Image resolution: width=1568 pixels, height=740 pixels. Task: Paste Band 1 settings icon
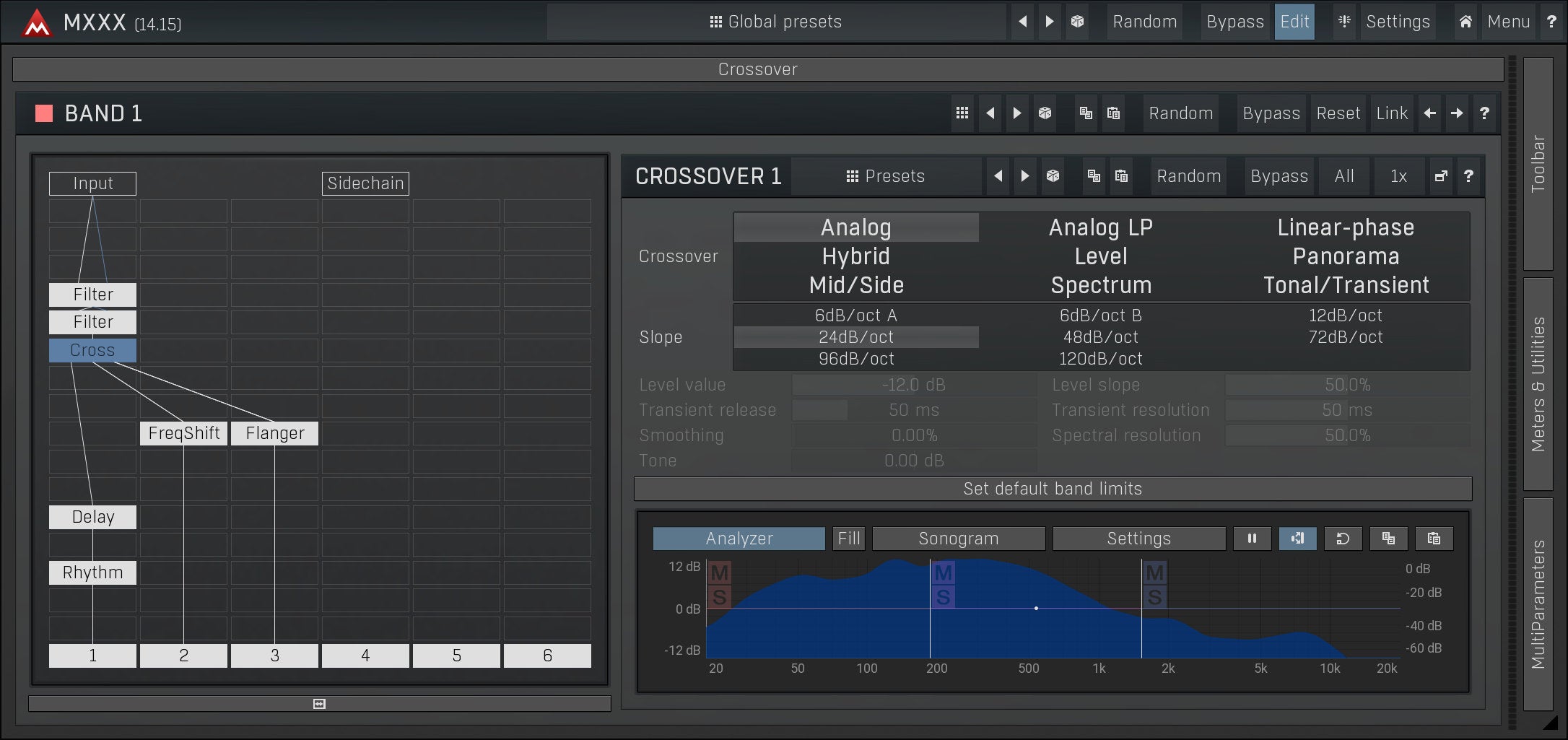pyautogui.click(x=1113, y=113)
